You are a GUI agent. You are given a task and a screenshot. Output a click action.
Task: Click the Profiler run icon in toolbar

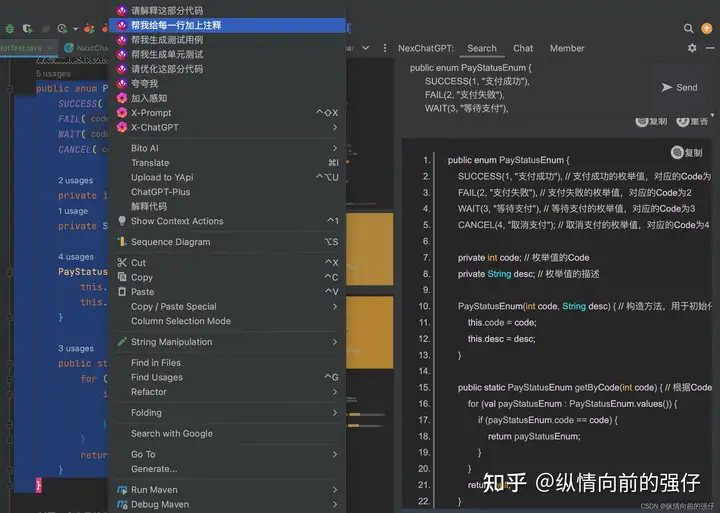pos(62,29)
